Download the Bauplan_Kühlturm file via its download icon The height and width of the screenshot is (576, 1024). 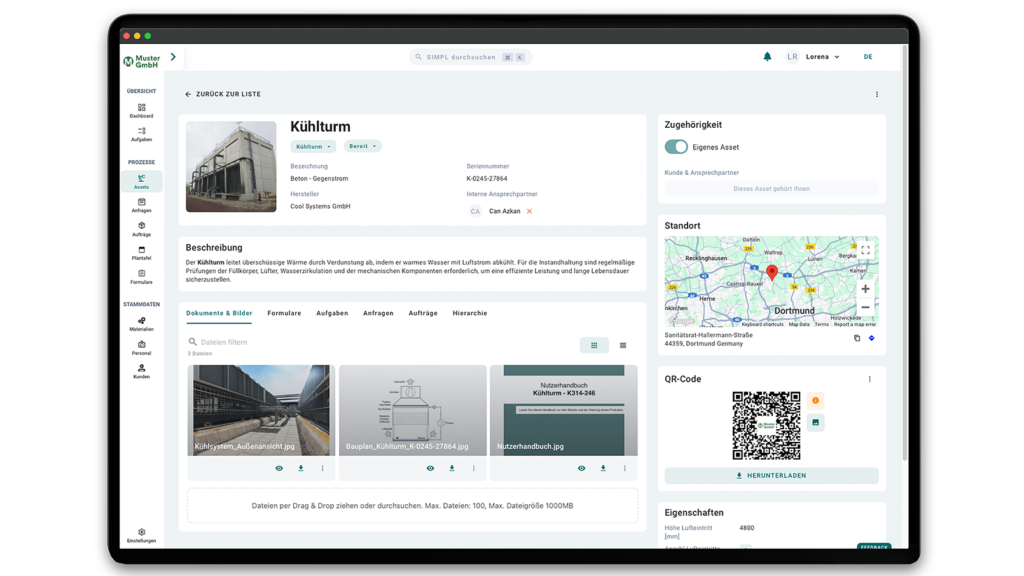click(x=451, y=466)
